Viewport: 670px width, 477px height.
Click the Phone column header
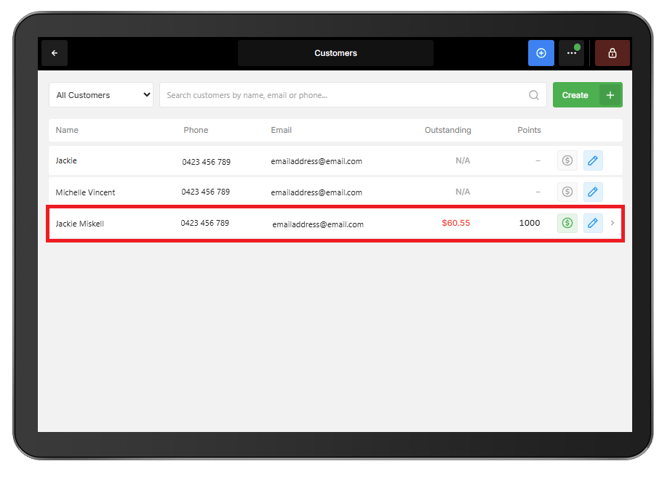pyautogui.click(x=196, y=130)
